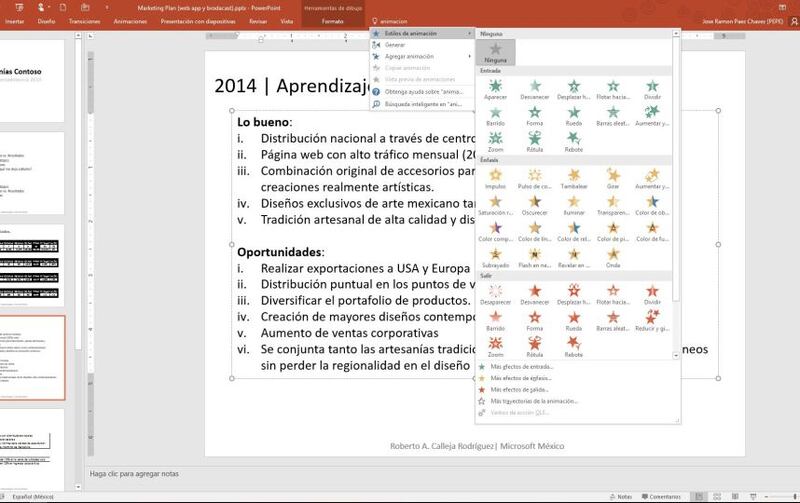Open the Revisar ribbon tab

tap(258, 21)
